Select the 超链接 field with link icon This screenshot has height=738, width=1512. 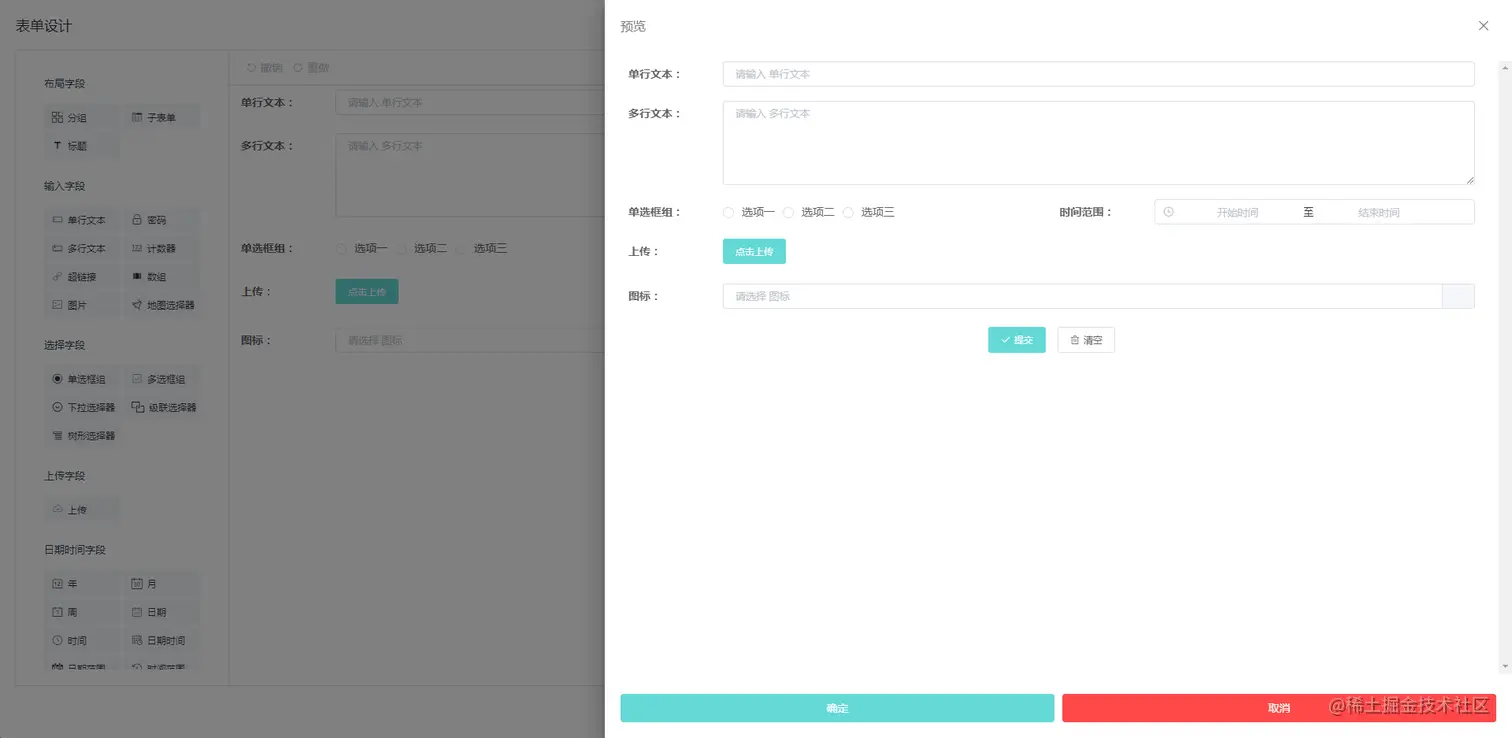[81, 277]
